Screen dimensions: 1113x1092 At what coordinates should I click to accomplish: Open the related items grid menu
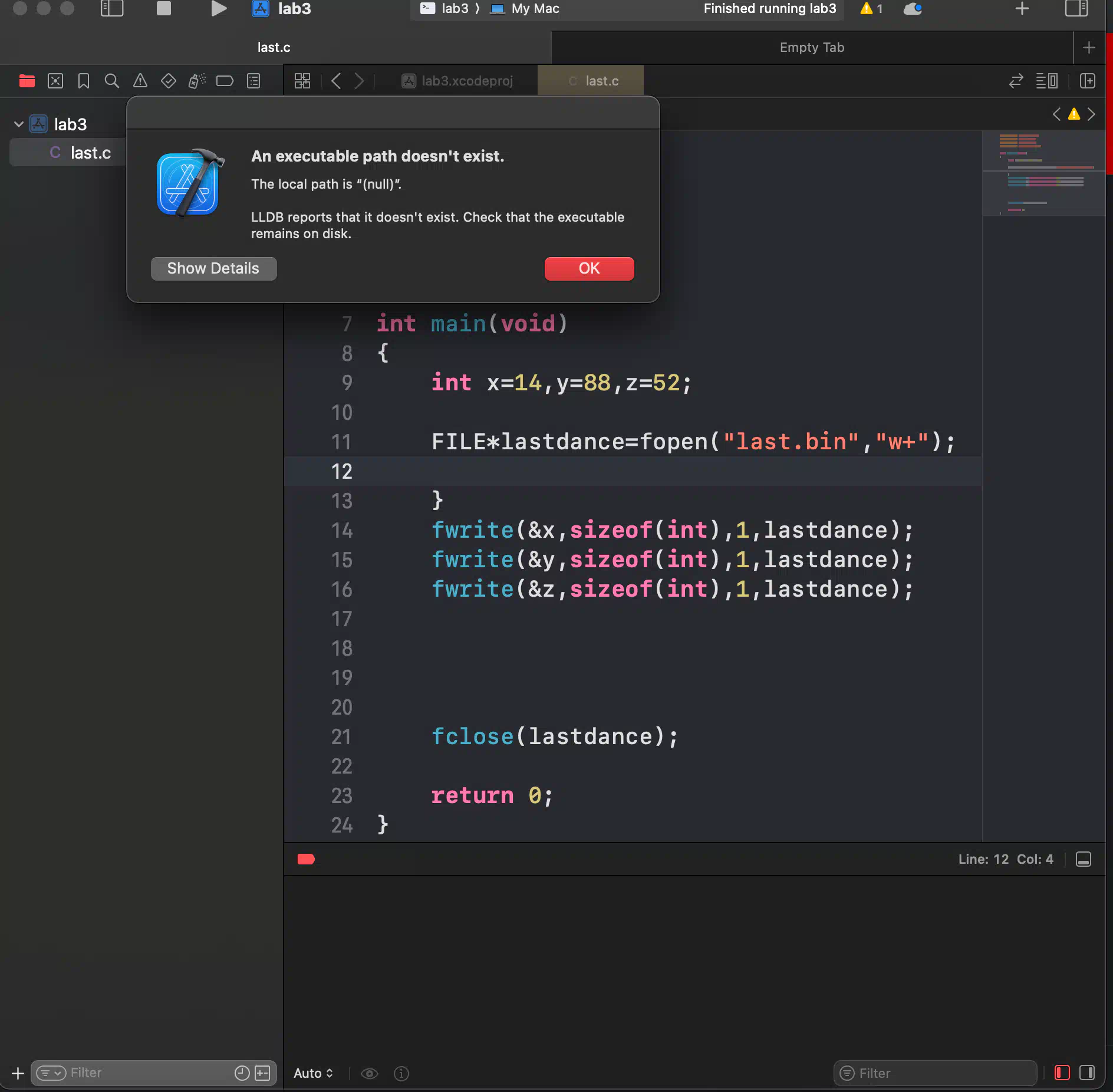pyautogui.click(x=302, y=81)
